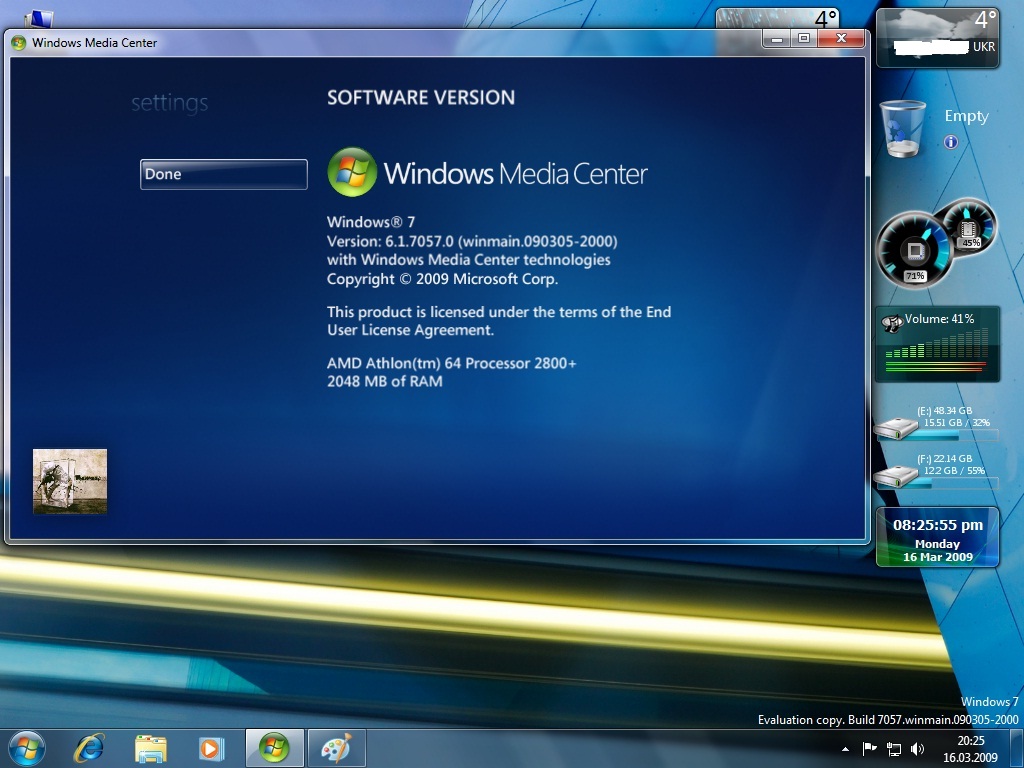
Task: Maximize the Windows Media Center window
Action: point(804,39)
